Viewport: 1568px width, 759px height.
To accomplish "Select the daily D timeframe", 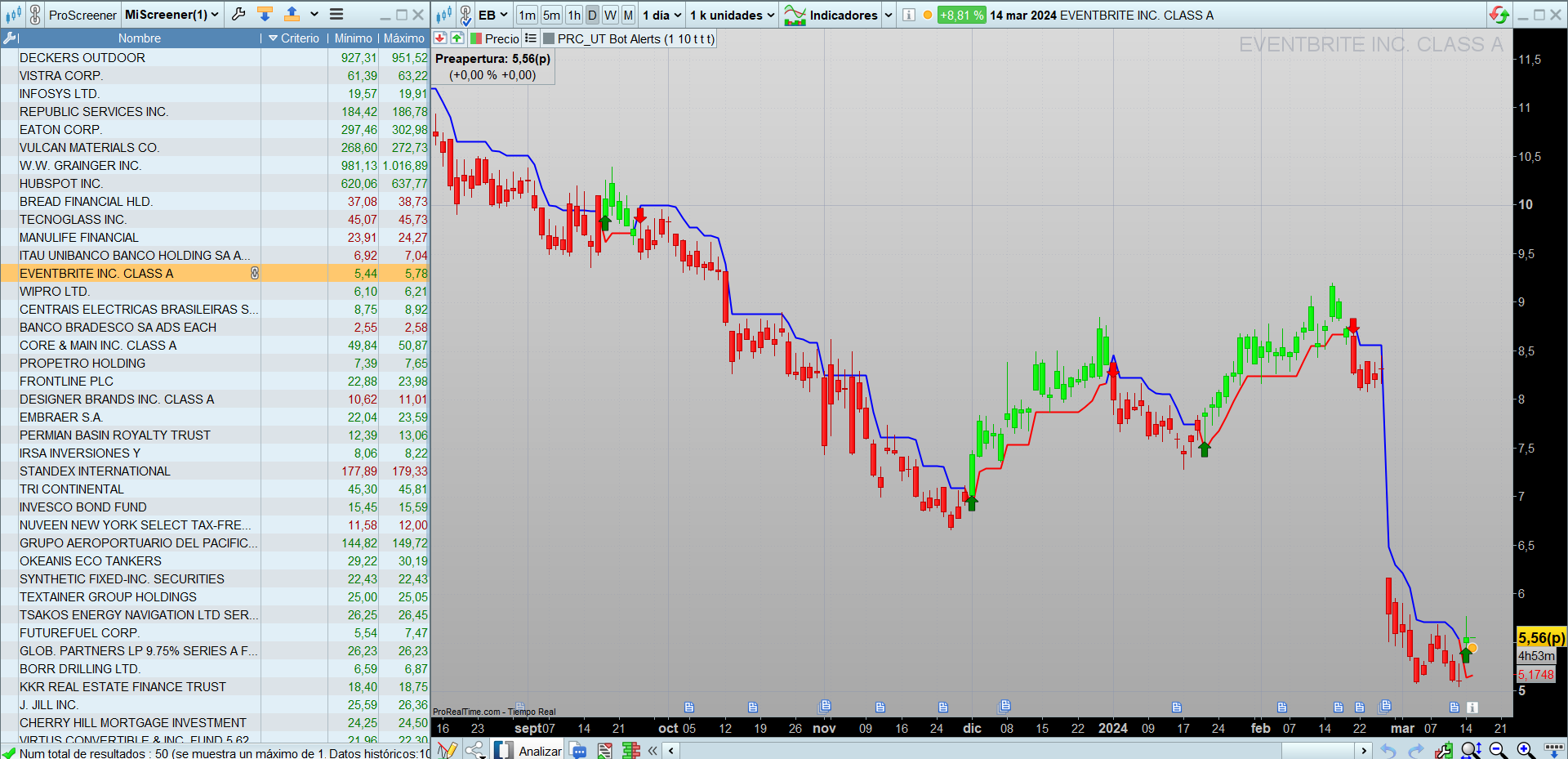I will (593, 15).
